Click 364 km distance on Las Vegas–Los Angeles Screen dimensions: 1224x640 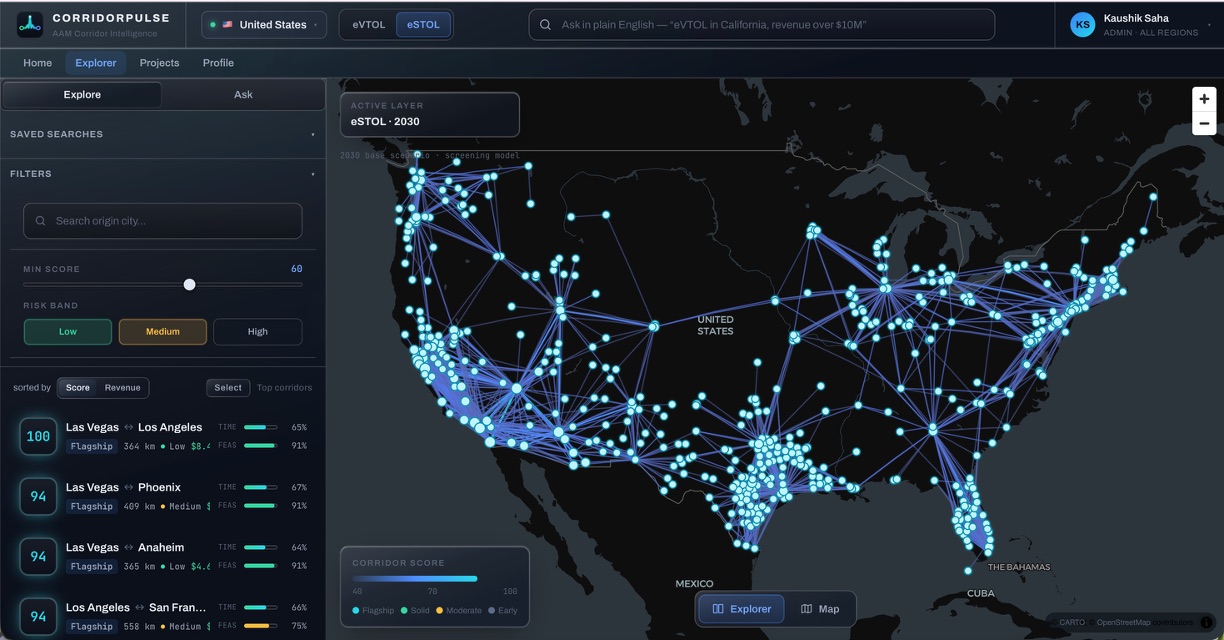(139, 447)
